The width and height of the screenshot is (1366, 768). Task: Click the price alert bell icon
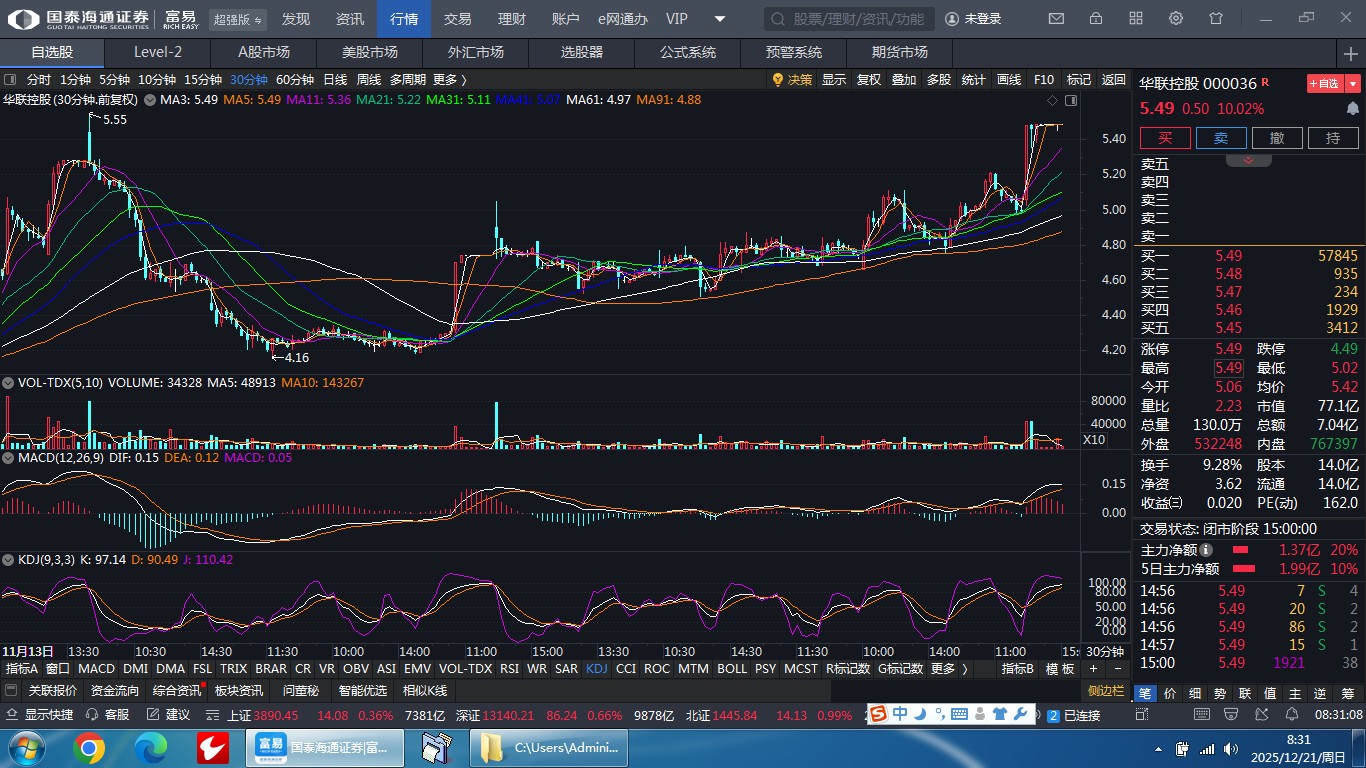pyautogui.click(x=1353, y=108)
